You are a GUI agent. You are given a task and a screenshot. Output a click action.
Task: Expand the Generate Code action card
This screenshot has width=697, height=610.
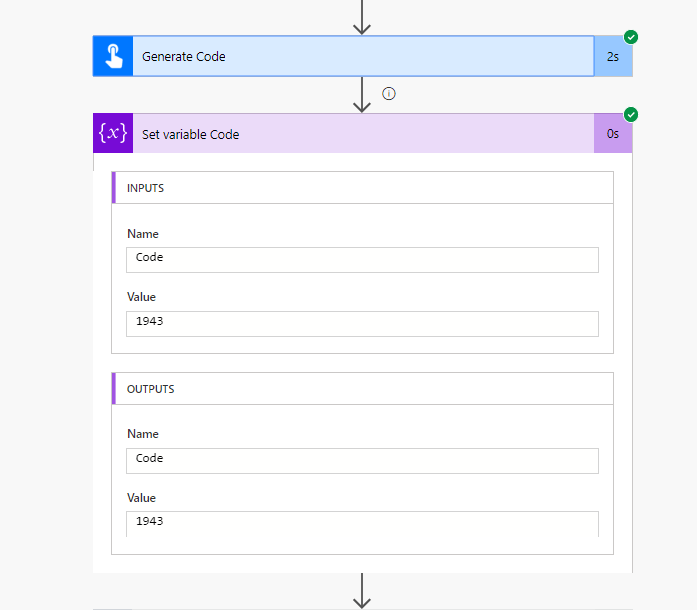click(x=360, y=57)
